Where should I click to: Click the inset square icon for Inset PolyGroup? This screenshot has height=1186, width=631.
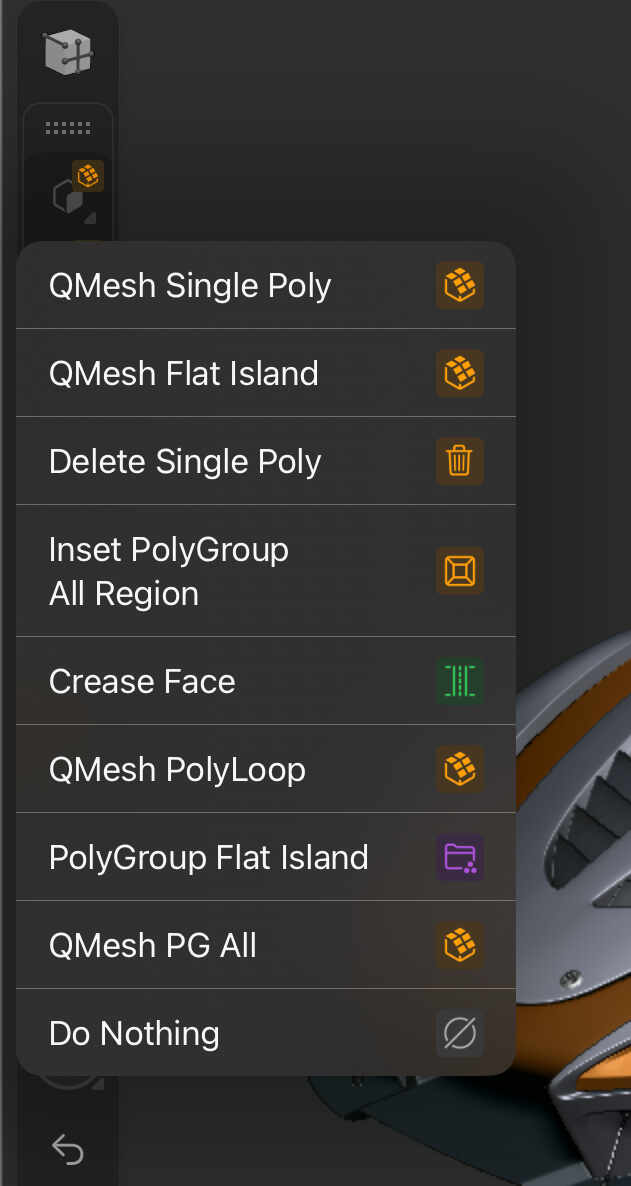click(459, 571)
